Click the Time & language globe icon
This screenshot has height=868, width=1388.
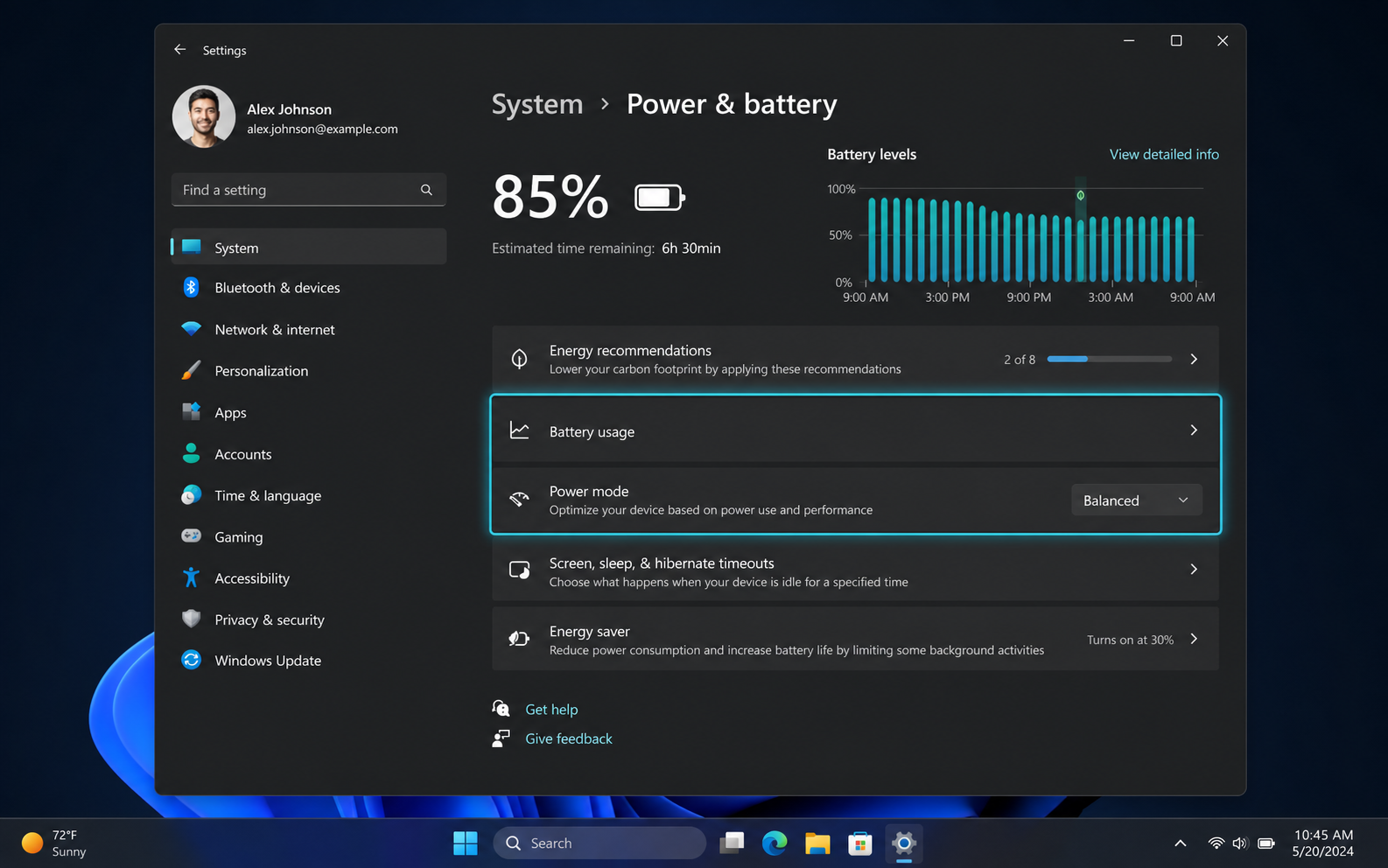[191, 495]
